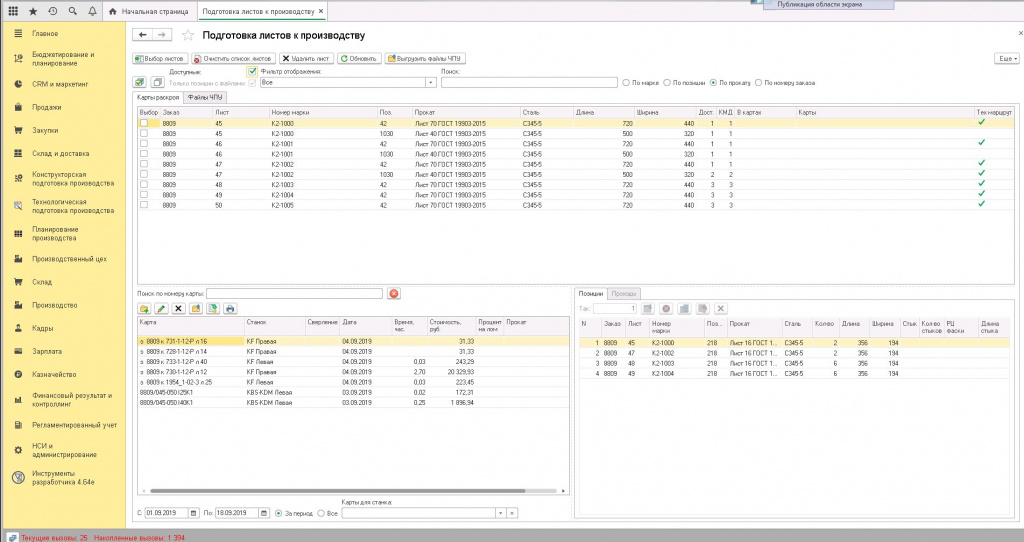The image size is (1024, 542).
Task: Toggle the Доступные checkbox
Action: [252, 71]
